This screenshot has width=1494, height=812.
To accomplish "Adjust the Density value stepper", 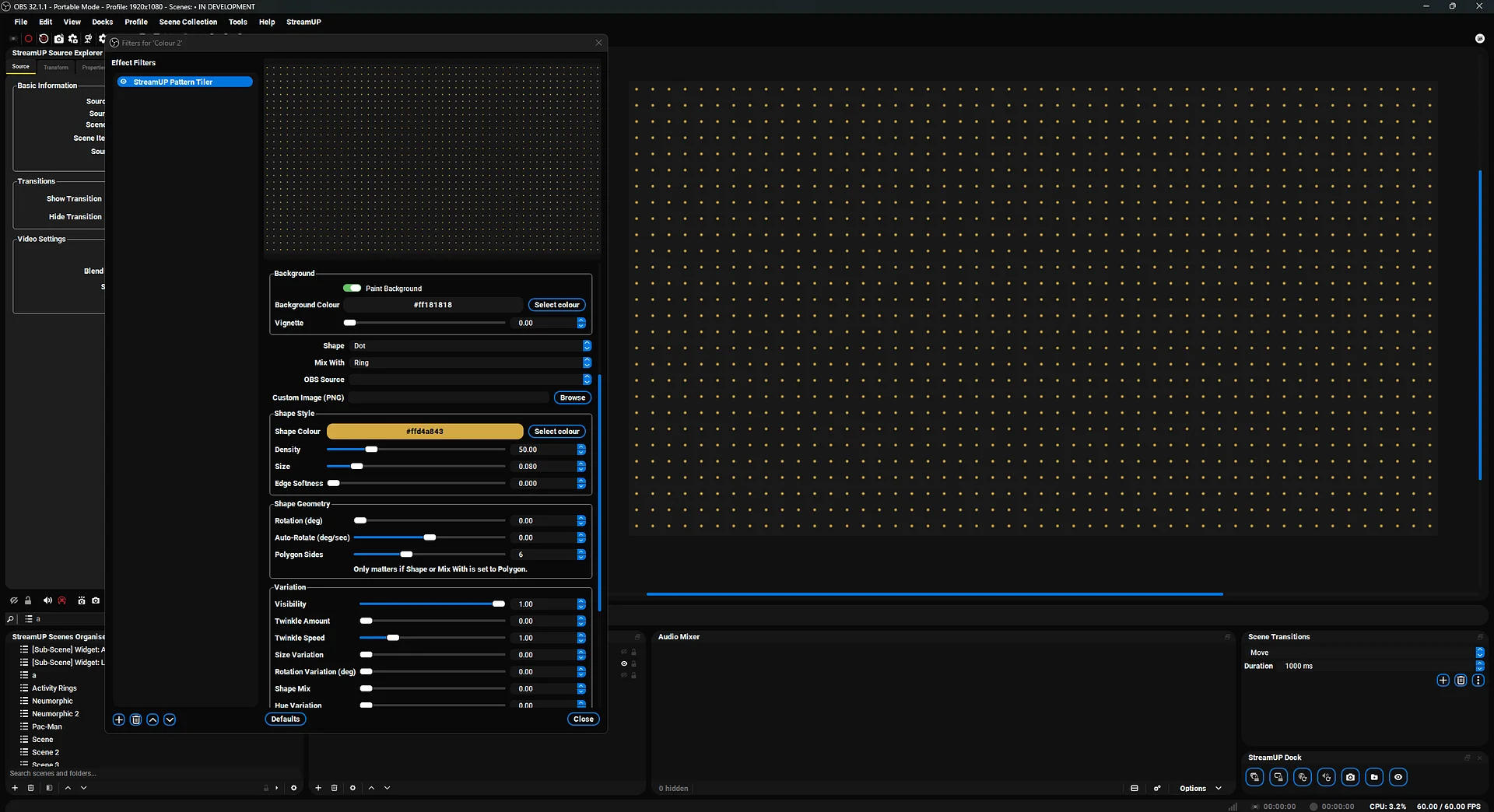I will pyautogui.click(x=581, y=450).
